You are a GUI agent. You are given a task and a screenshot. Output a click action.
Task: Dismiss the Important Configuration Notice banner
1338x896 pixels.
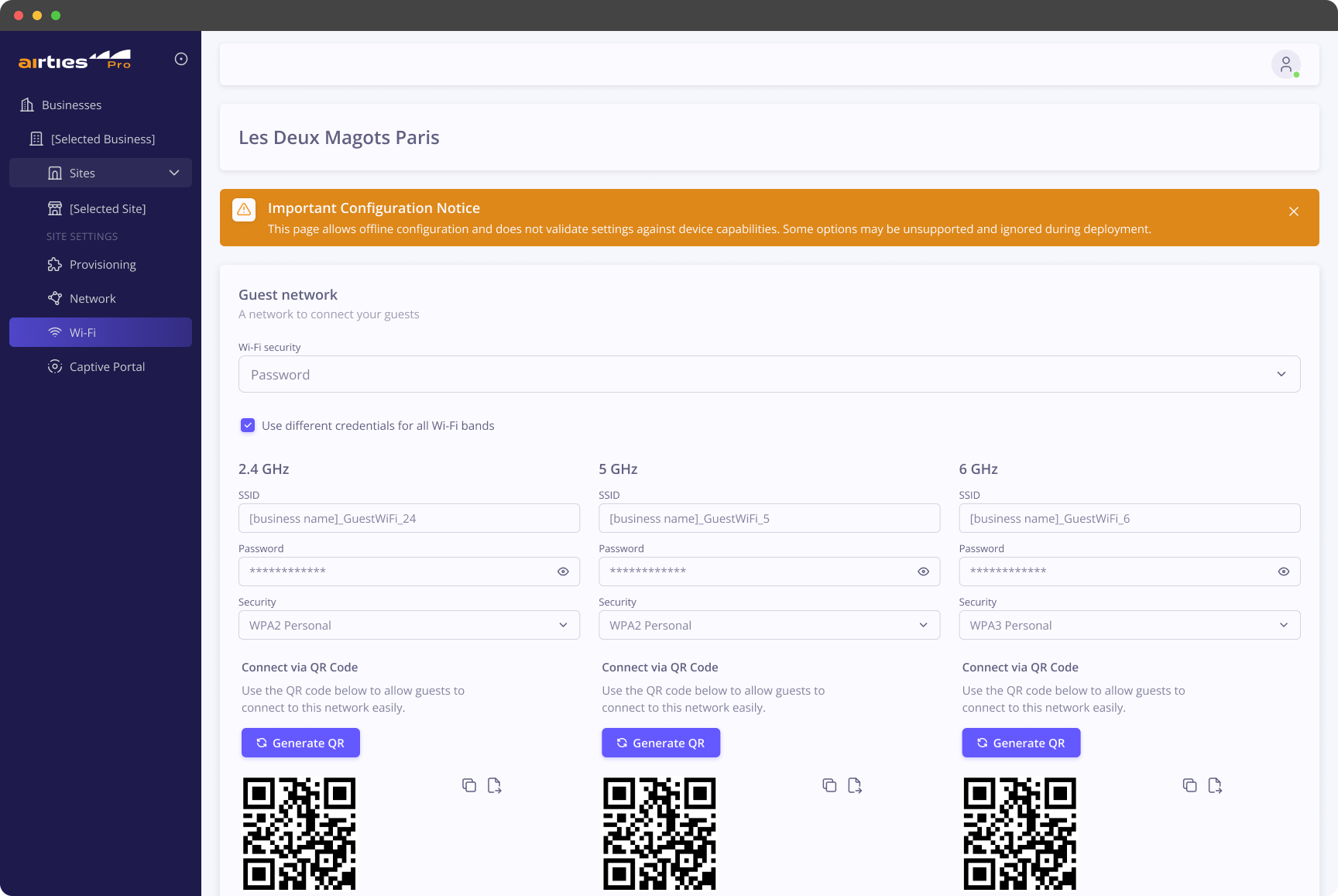coord(1294,211)
